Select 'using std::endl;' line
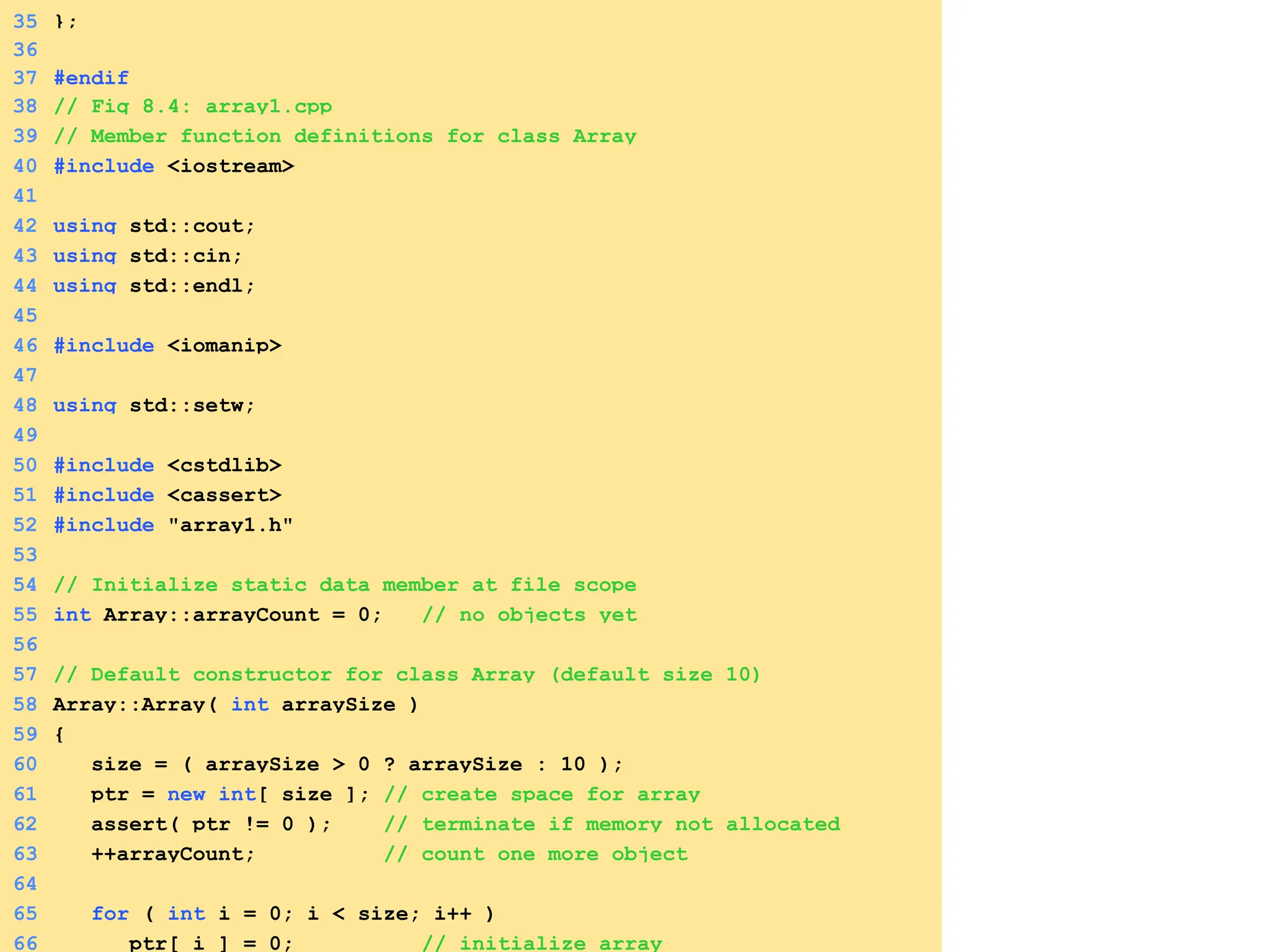Image resolution: width=1270 pixels, height=952 pixels. (x=154, y=286)
